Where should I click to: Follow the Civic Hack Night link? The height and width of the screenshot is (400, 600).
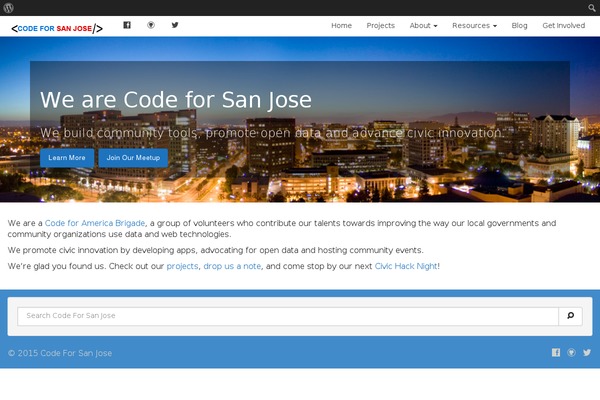[x=406, y=266]
